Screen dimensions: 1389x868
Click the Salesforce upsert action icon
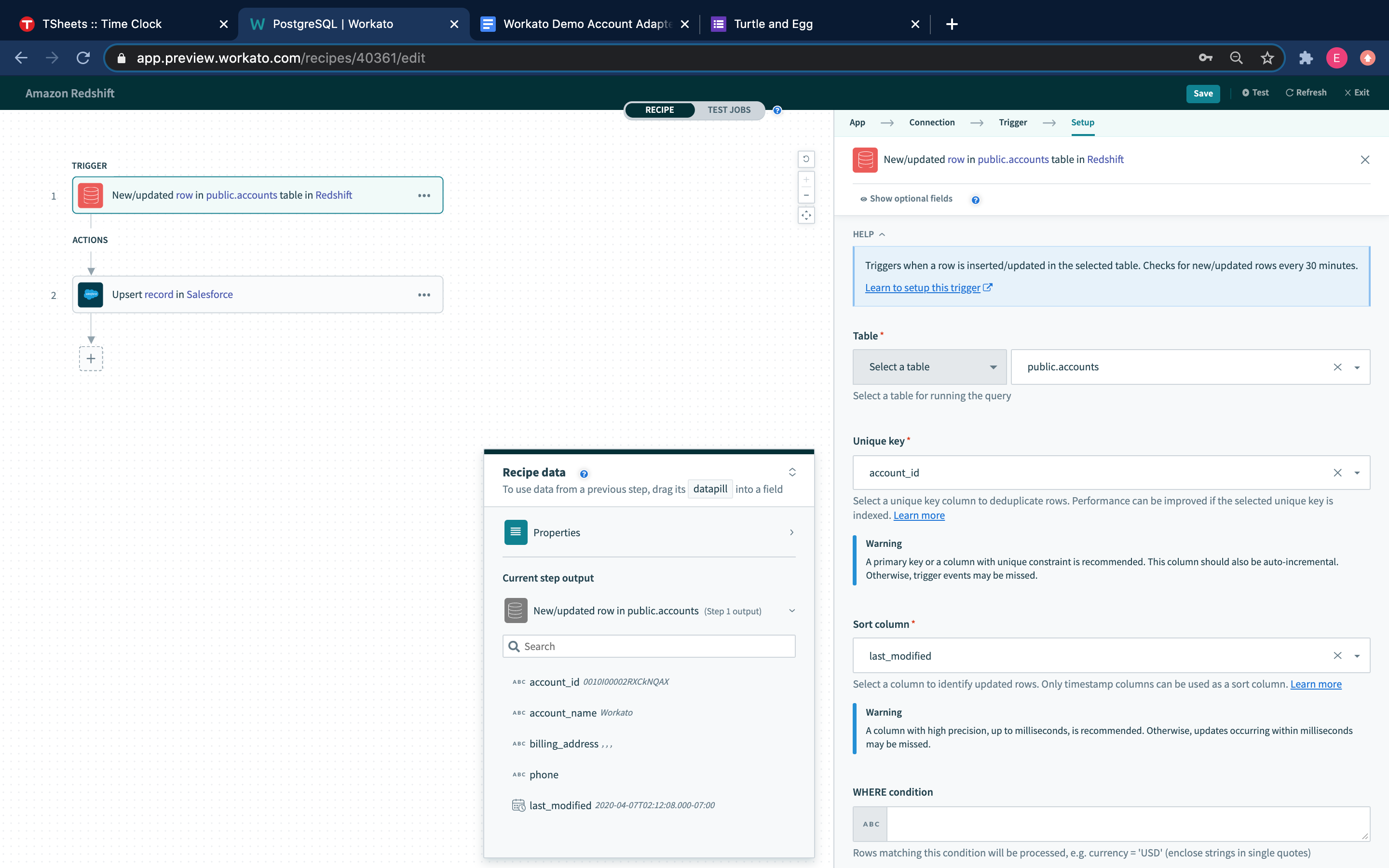click(x=90, y=294)
